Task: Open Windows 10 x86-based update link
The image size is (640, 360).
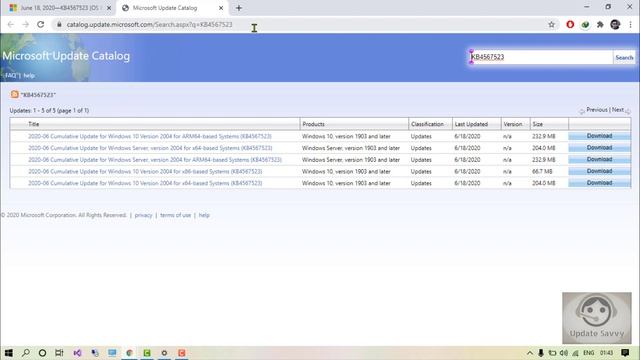Action: (x=145, y=172)
